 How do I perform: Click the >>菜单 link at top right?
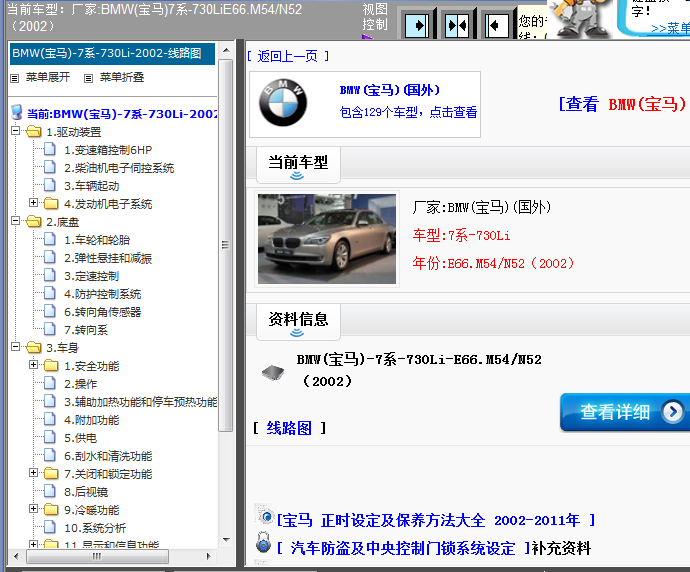coord(670,28)
